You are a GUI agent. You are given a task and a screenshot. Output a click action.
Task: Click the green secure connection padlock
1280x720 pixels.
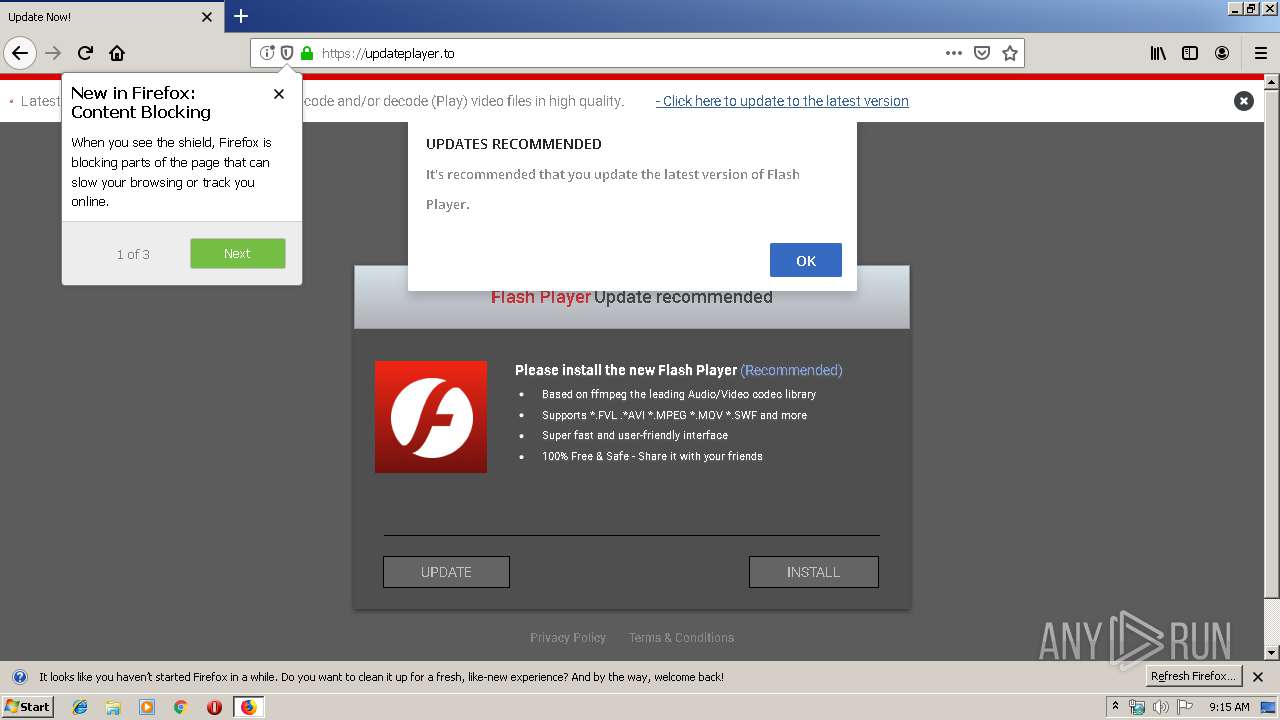click(307, 53)
